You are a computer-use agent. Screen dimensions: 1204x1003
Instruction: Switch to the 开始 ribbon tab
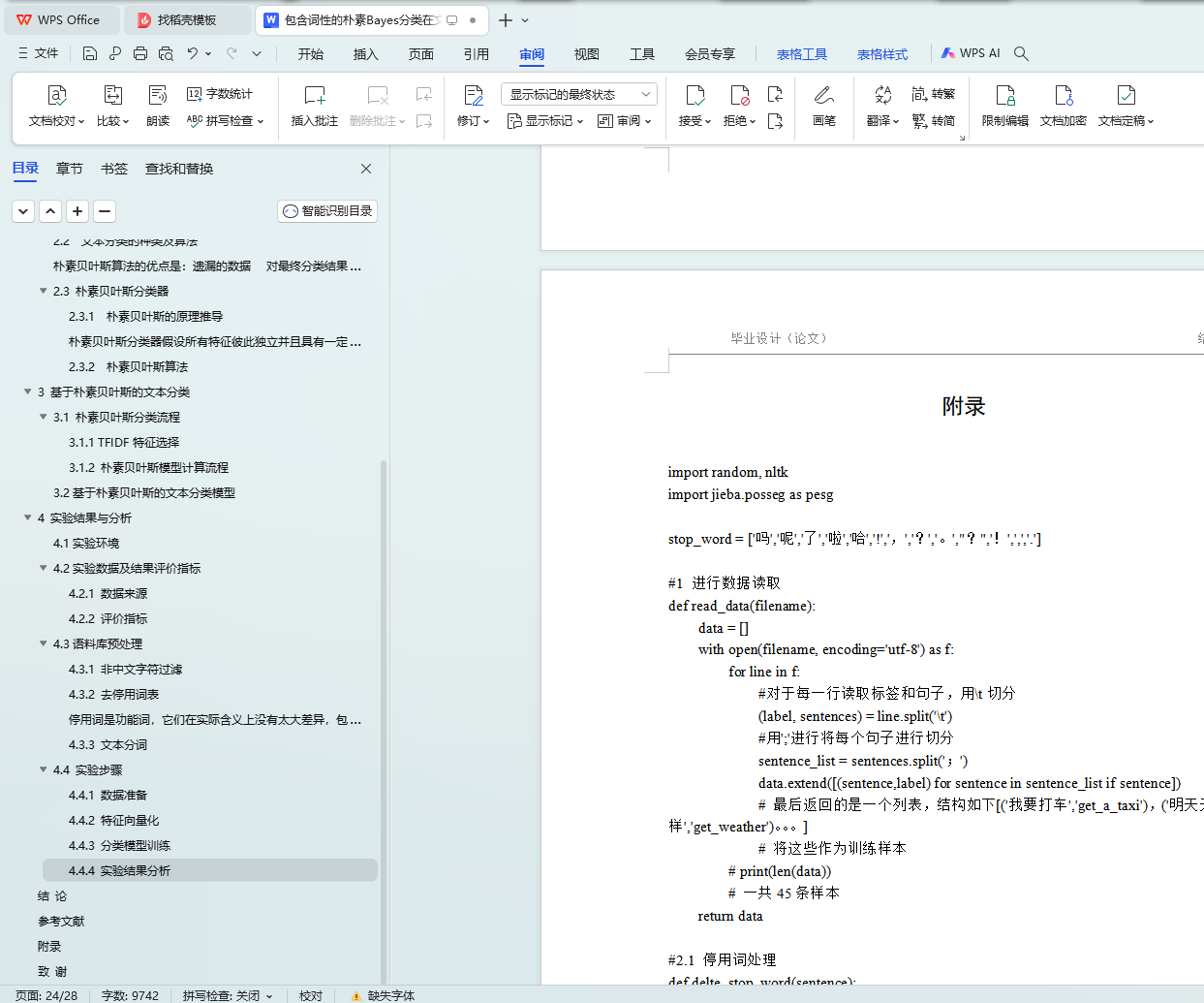pos(311,54)
